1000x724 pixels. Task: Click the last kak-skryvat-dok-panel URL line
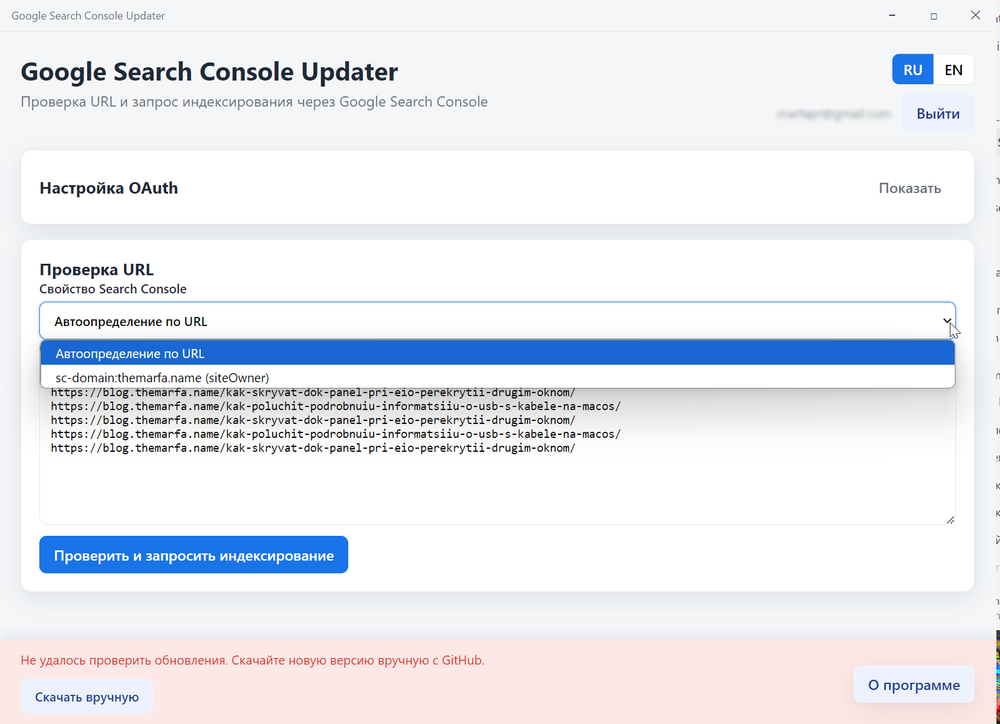pos(313,448)
